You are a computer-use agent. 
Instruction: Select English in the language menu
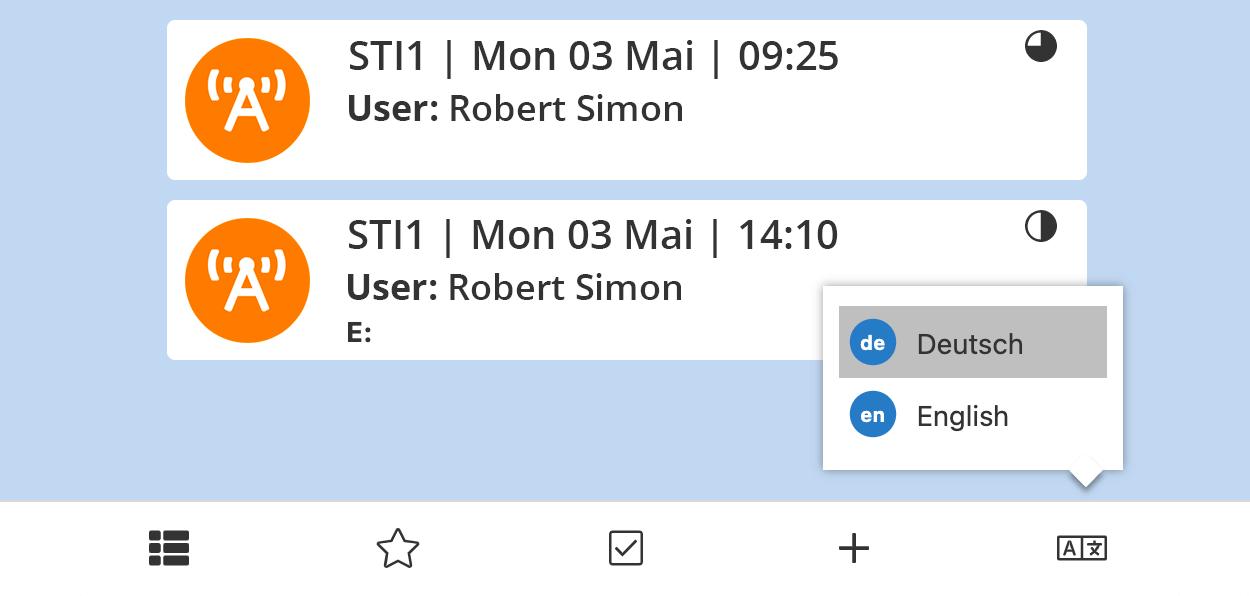click(x=973, y=415)
